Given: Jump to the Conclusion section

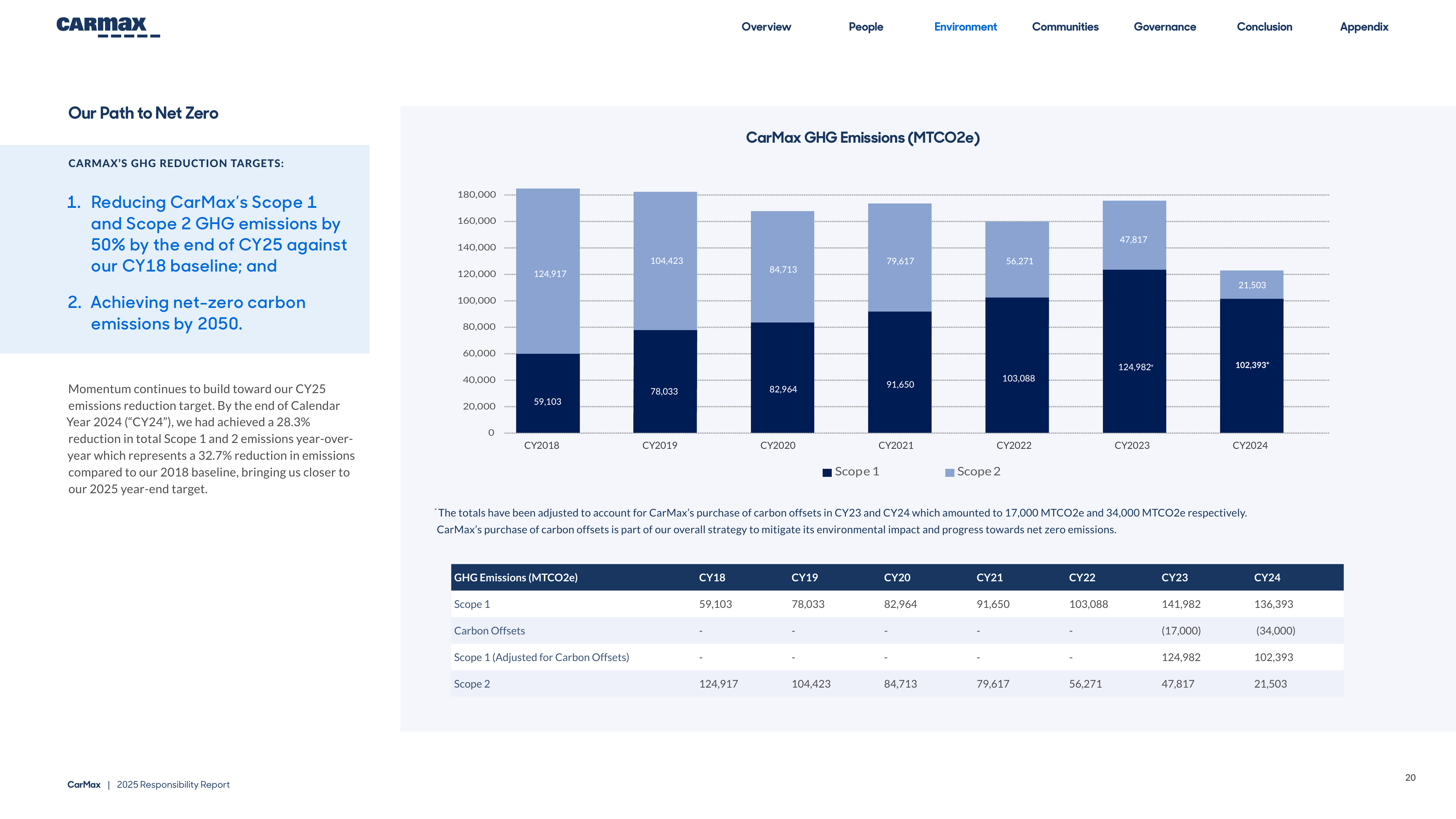Looking at the screenshot, I should (1265, 27).
